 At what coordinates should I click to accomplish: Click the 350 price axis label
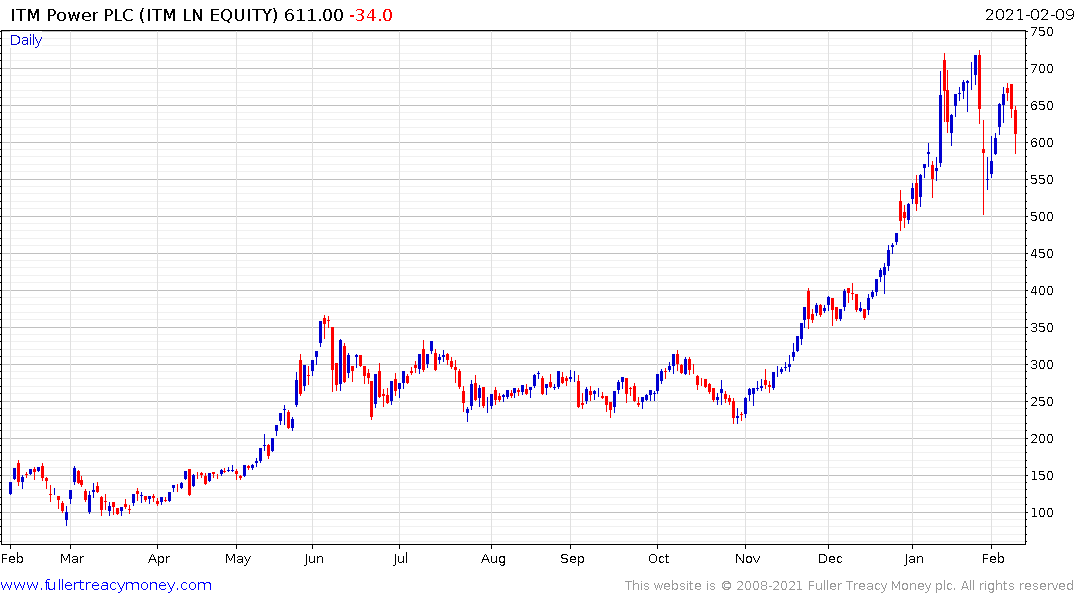click(x=1041, y=328)
